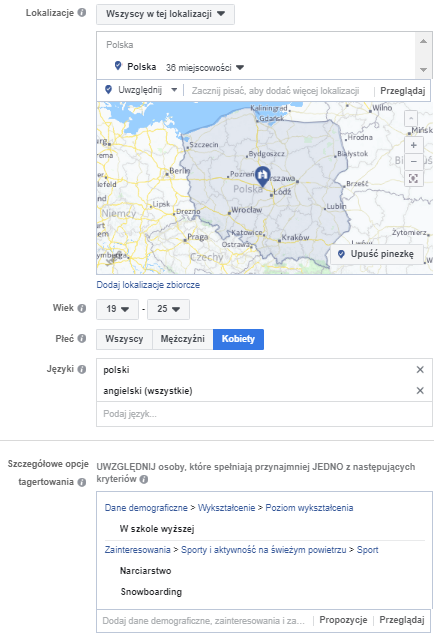Click Przeglądaj next to the location input
Screen dimensions: 440x636
point(402,91)
